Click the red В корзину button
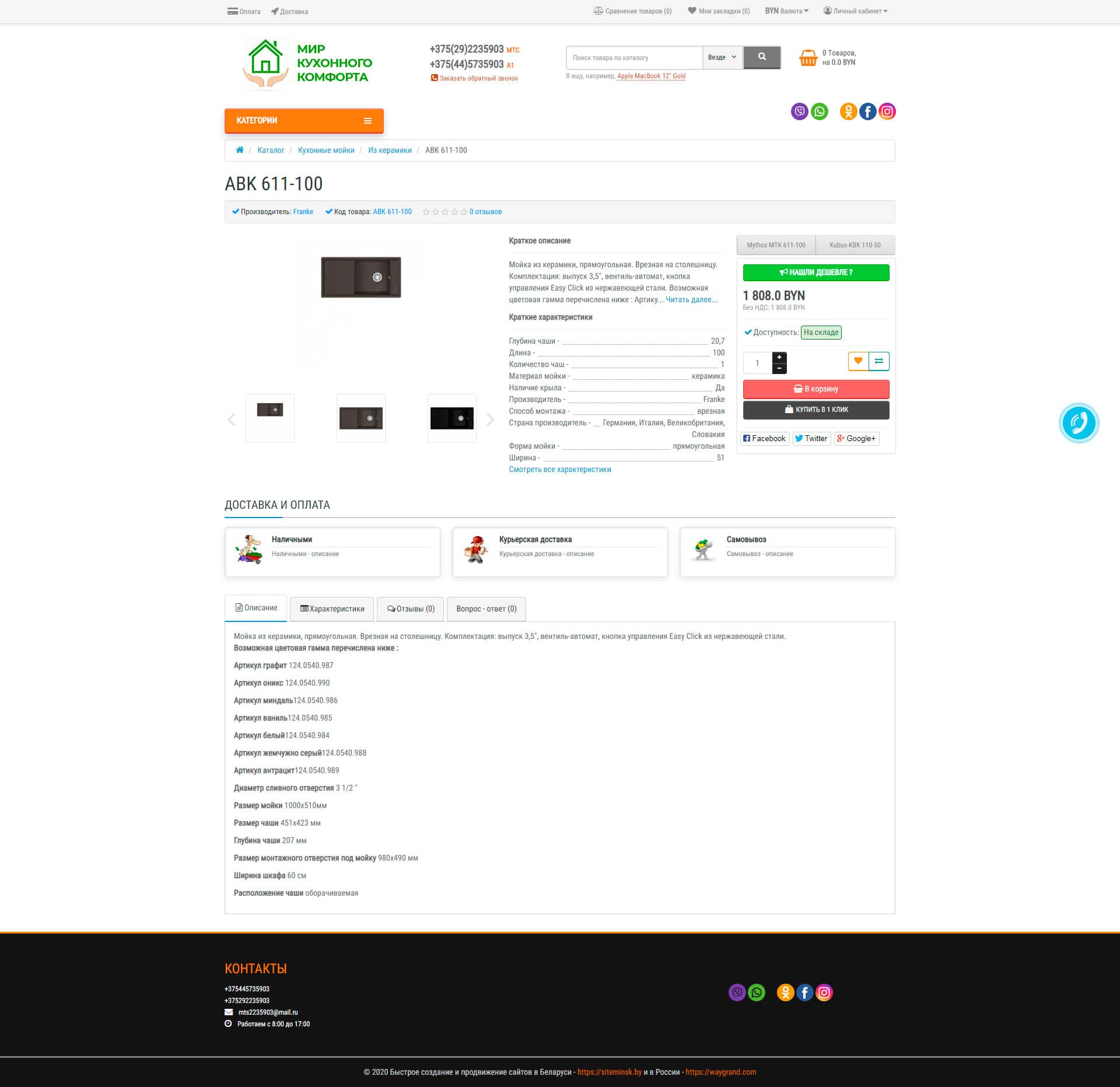 point(815,389)
